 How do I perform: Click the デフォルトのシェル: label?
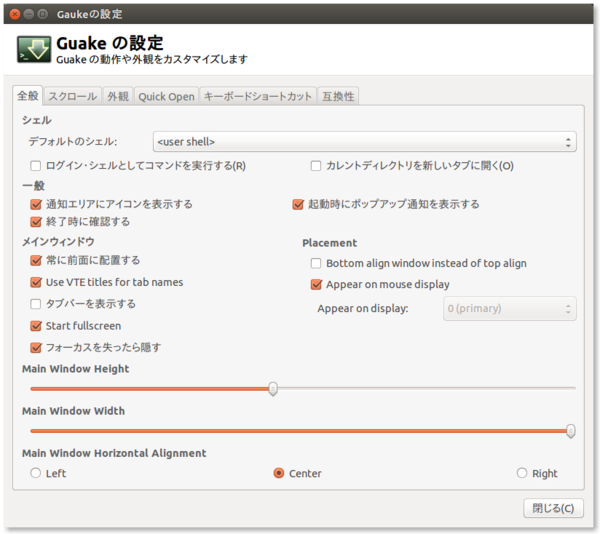coord(73,142)
